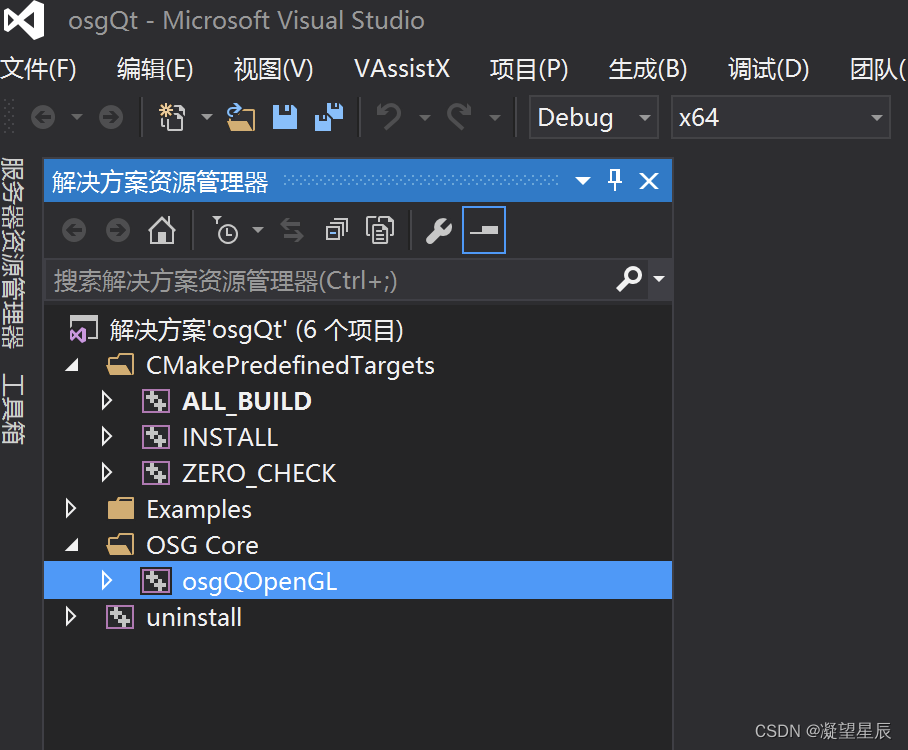
Task: Expand the INSTALL project
Action: pos(107,437)
